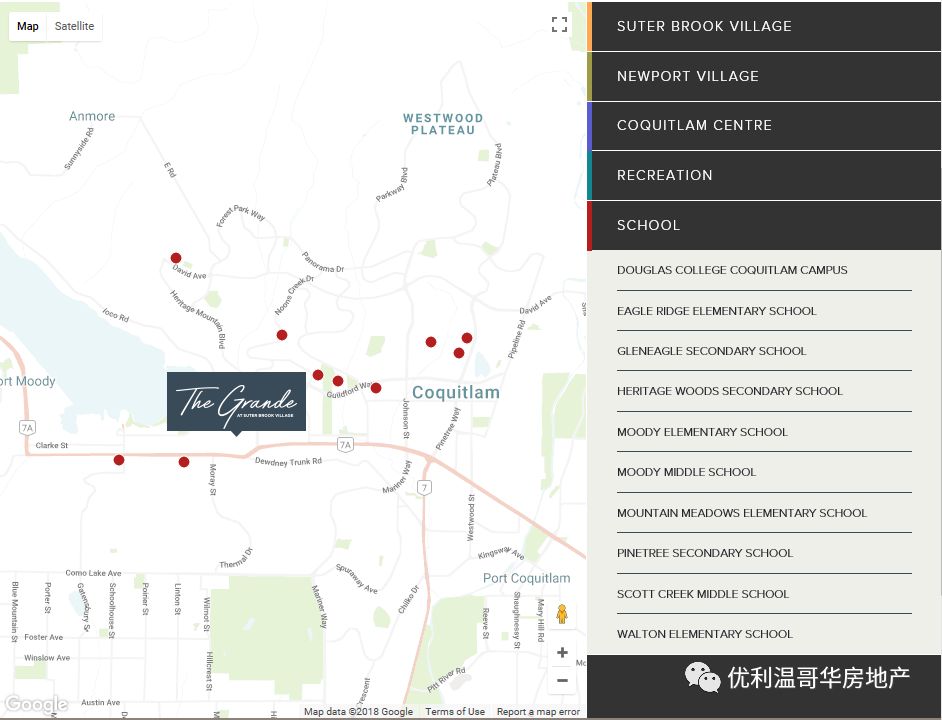Screen dimensions: 942x720
Task: Zoom out with the map minus button
Action: [562, 680]
